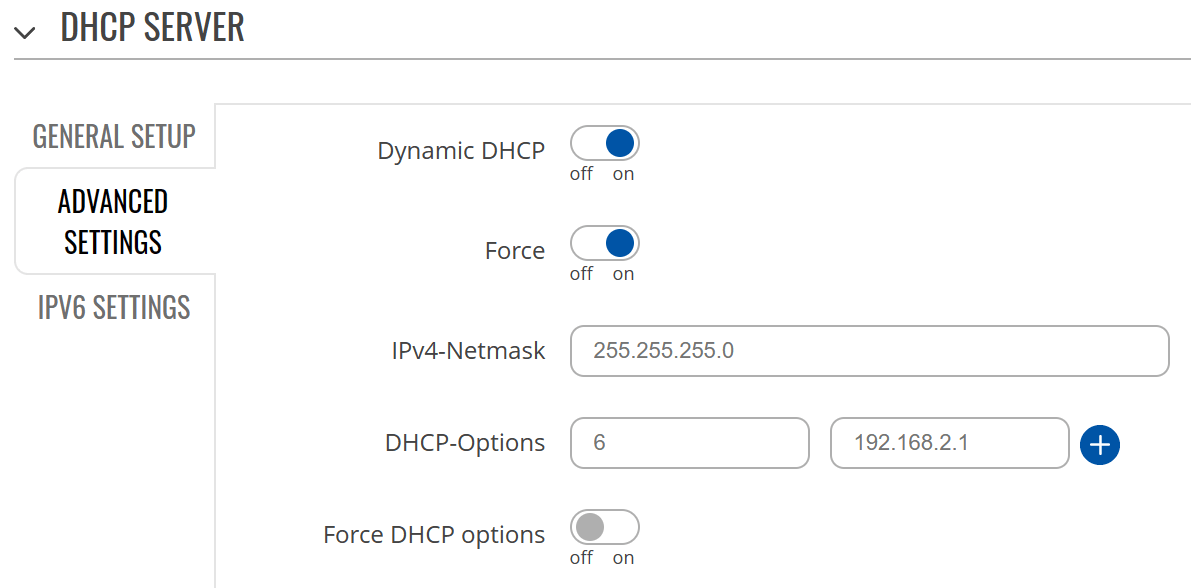Screen dimensions: 1191x588
Task: Enable the Force DHCP options toggle
Action: (x=604, y=527)
